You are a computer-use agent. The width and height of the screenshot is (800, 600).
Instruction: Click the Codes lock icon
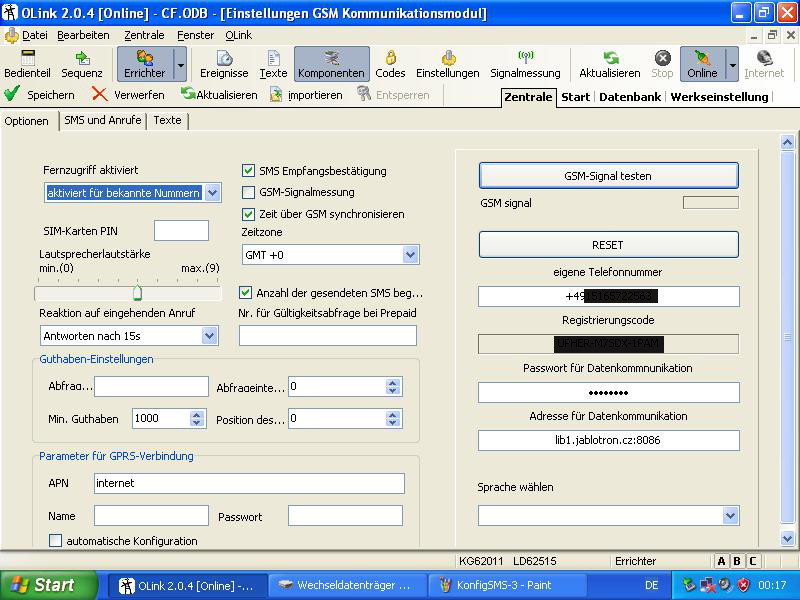pyautogui.click(x=390, y=59)
